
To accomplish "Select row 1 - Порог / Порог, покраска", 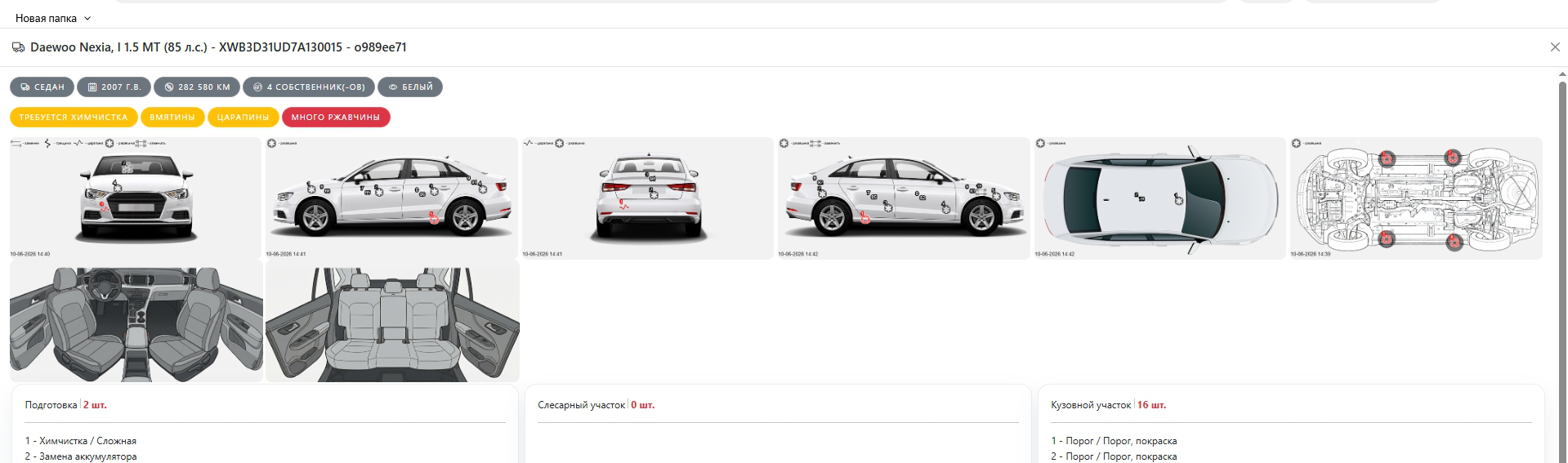I will (1114, 441).
